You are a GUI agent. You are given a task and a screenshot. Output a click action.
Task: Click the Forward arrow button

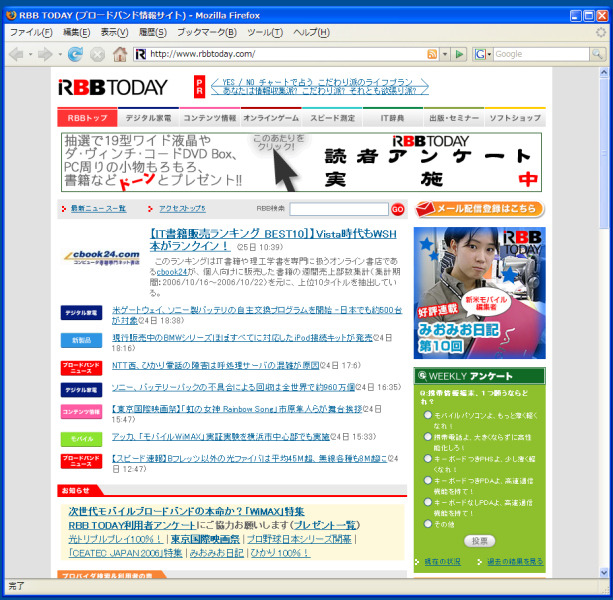pyautogui.click(x=45, y=54)
